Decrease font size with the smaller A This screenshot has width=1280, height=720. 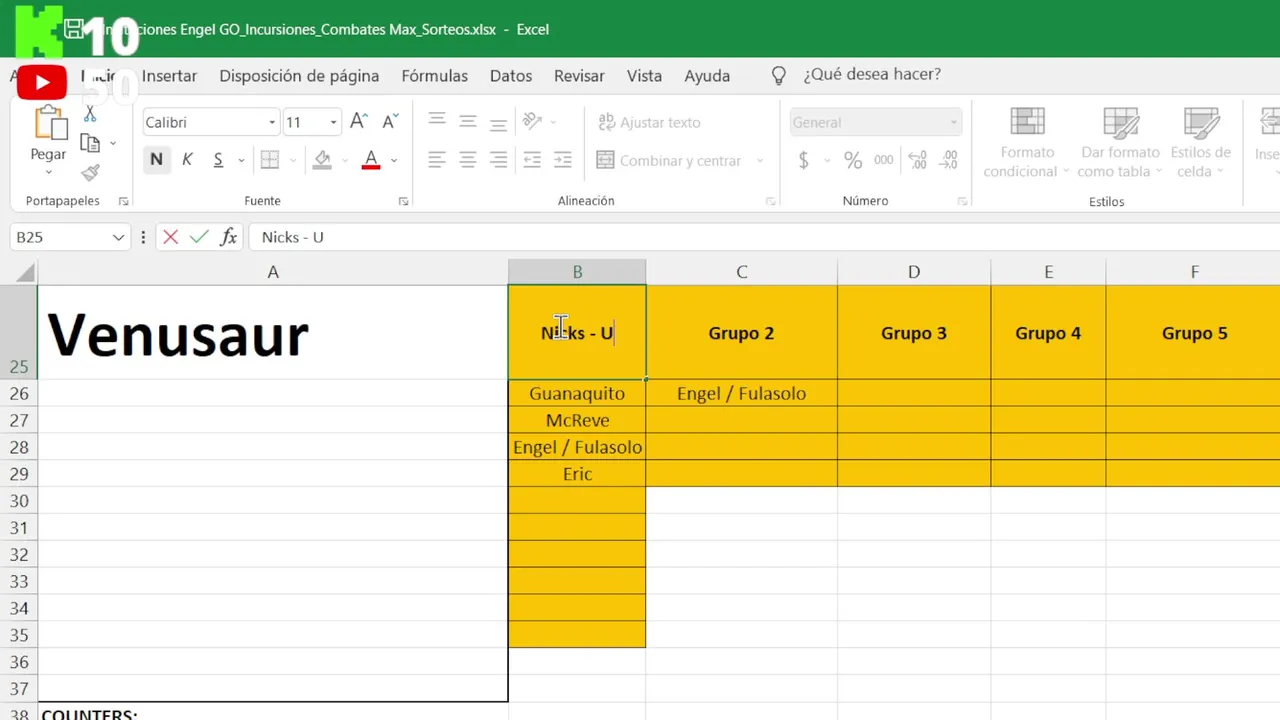[390, 122]
